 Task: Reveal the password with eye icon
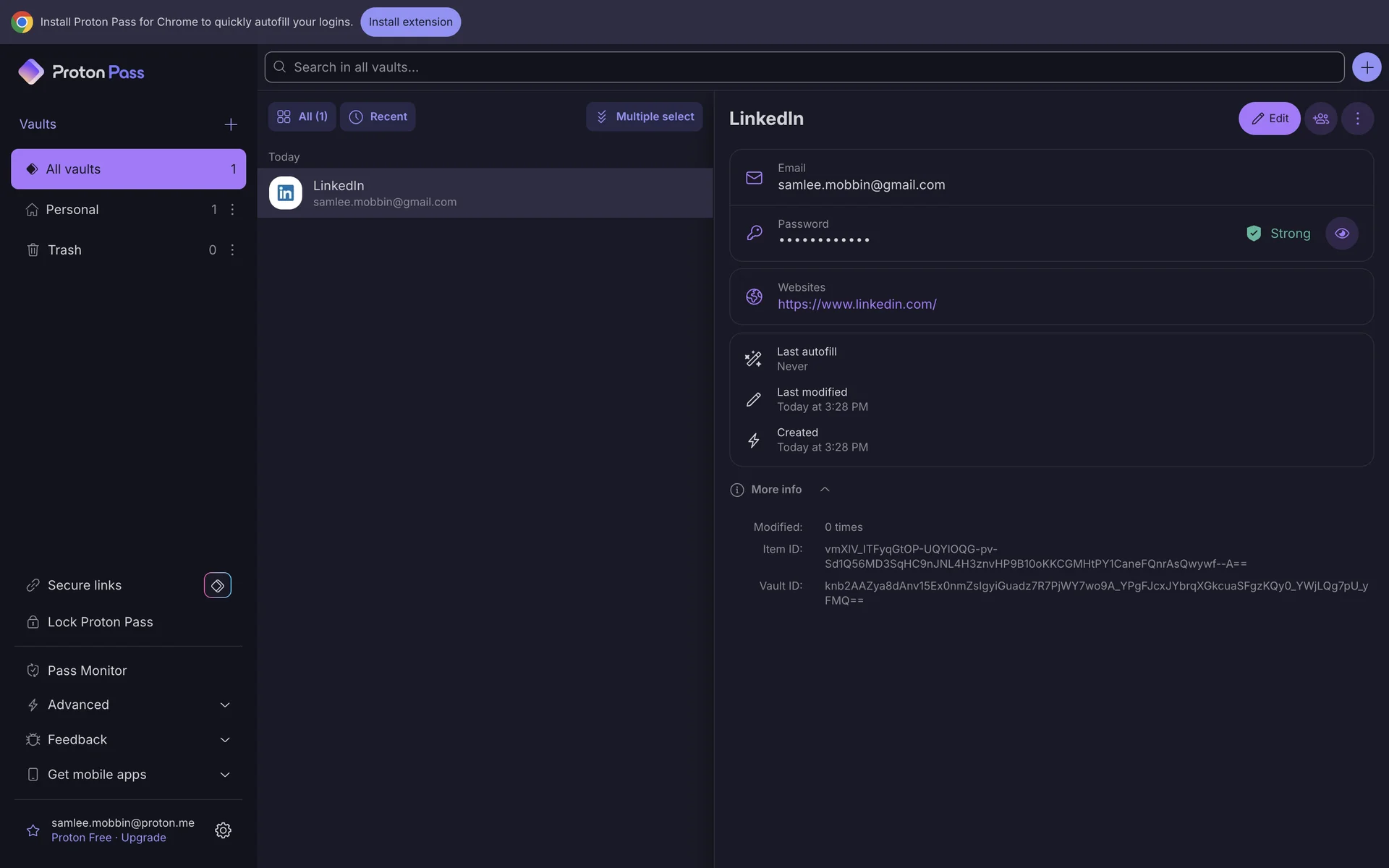point(1341,234)
